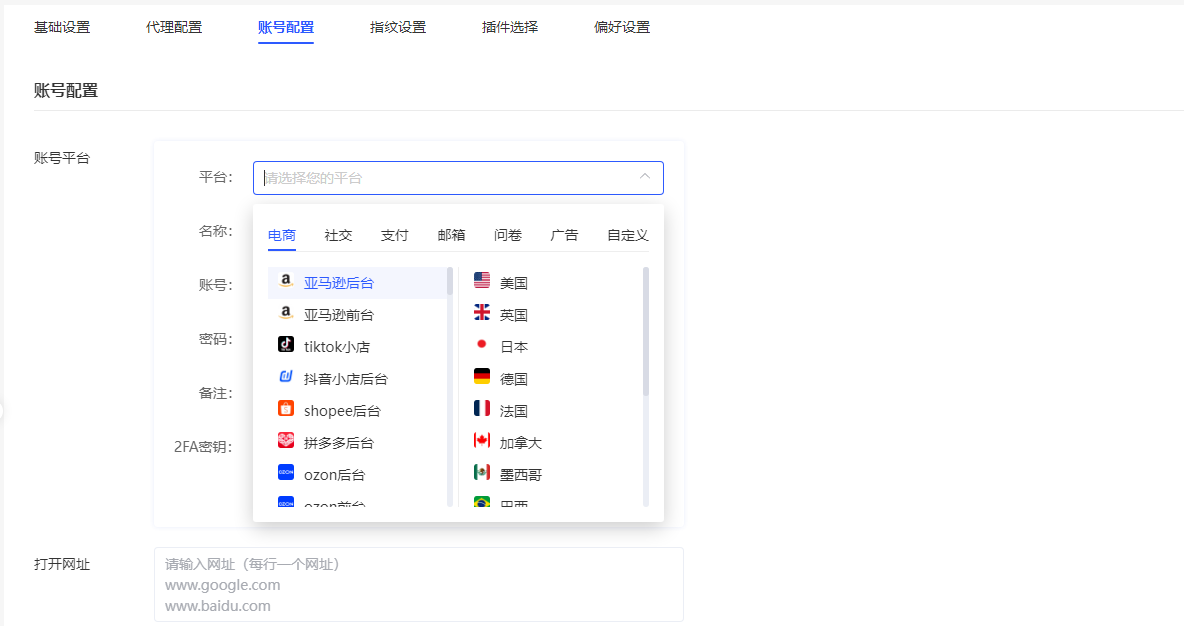Open the 支付 platform category

coord(394,234)
